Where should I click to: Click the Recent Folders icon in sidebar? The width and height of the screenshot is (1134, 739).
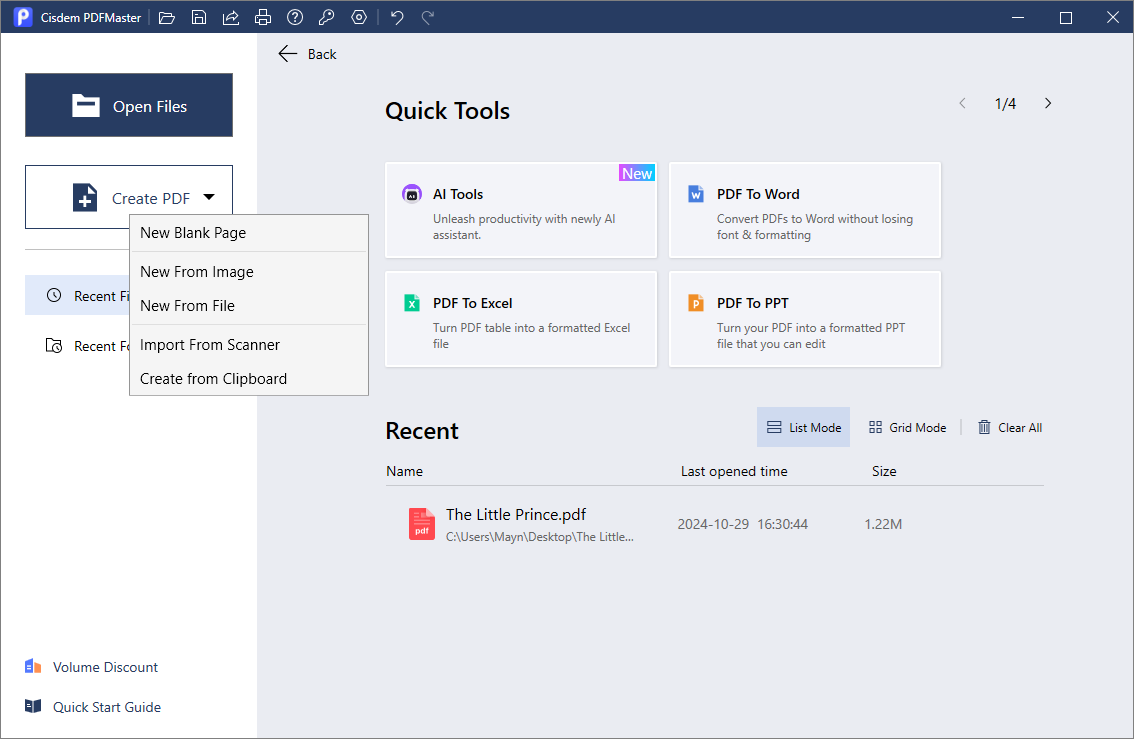54,346
